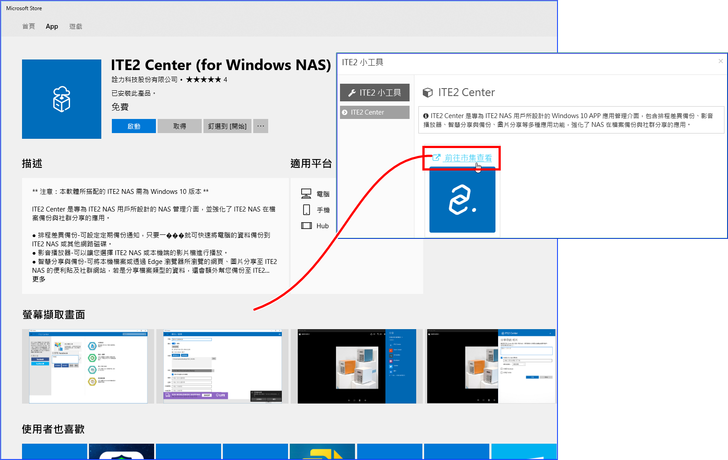Open the shield app tile under 使用者也喜歡
The height and width of the screenshot is (460, 728).
[x=122, y=452]
